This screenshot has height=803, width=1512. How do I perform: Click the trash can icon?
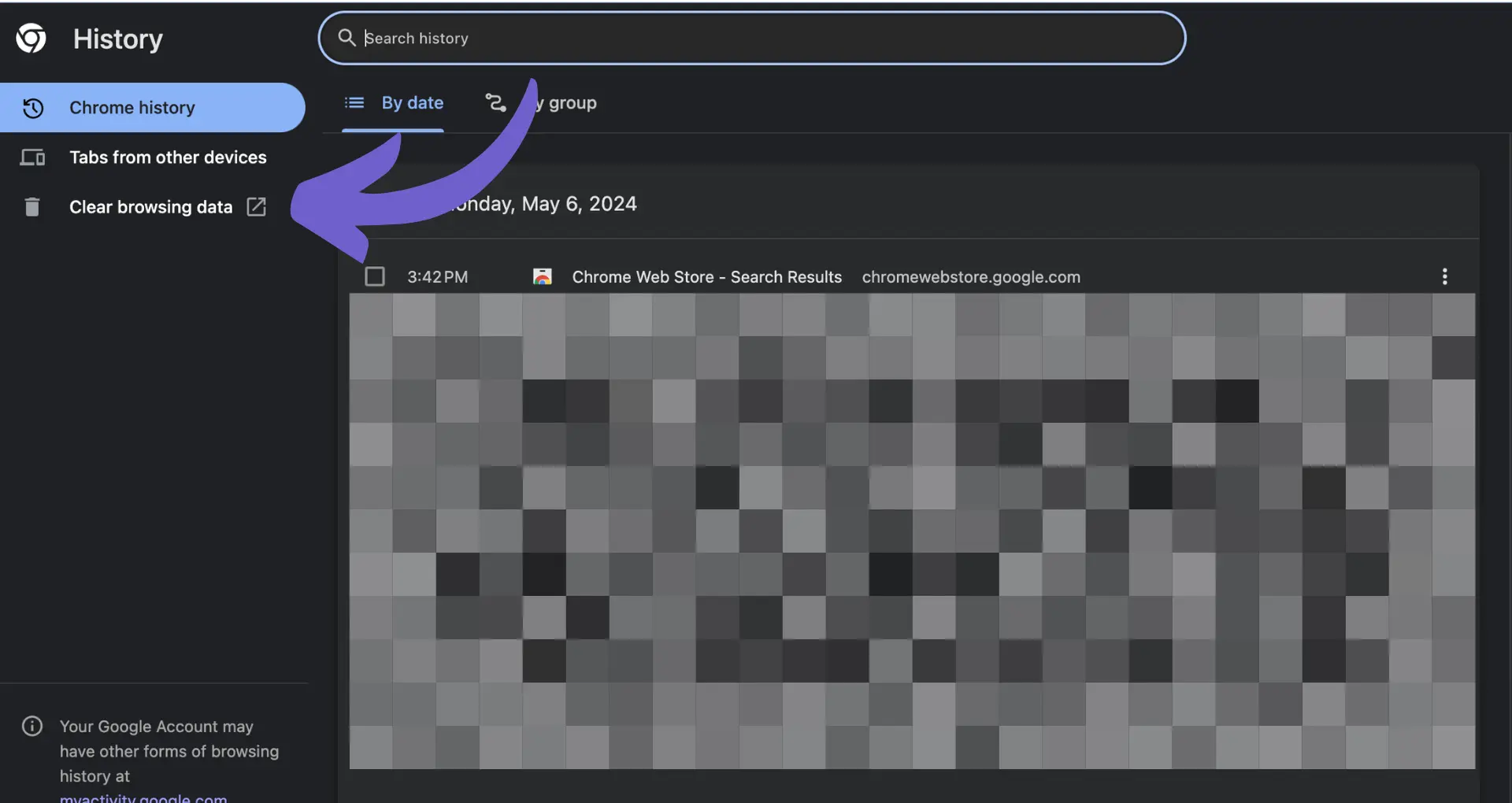tap(31, 207)
